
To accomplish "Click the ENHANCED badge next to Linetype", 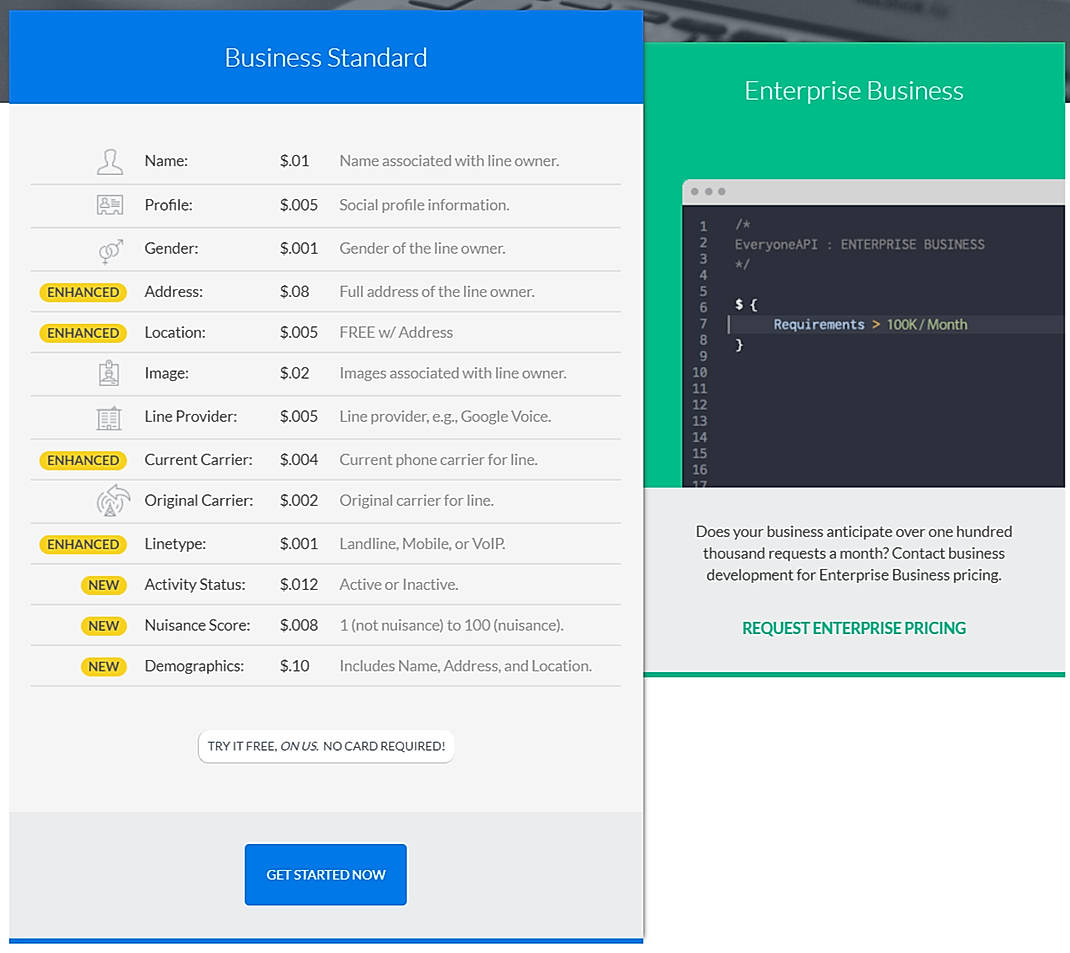I will coord(83,544).
